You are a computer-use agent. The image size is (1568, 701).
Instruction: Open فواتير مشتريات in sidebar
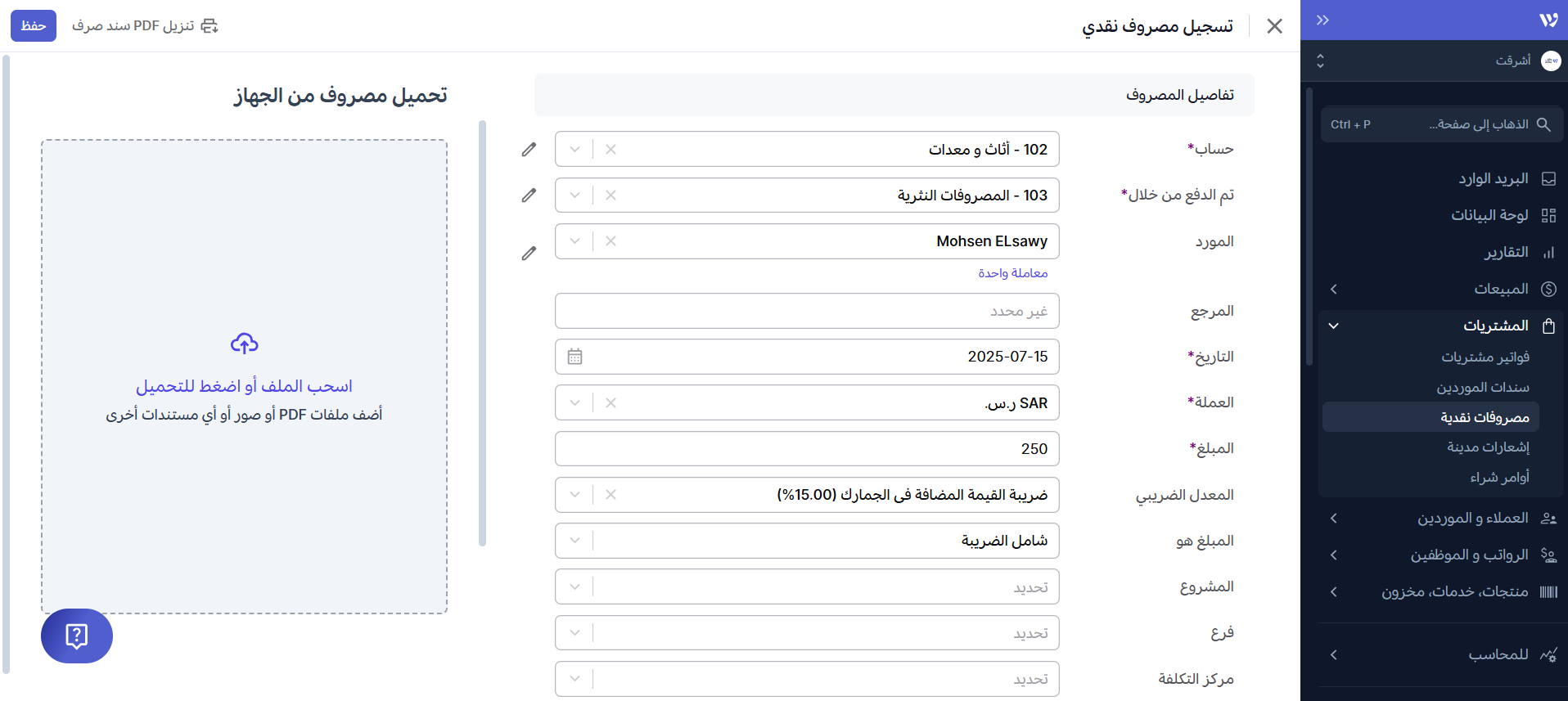click(x=1485, y=357)
